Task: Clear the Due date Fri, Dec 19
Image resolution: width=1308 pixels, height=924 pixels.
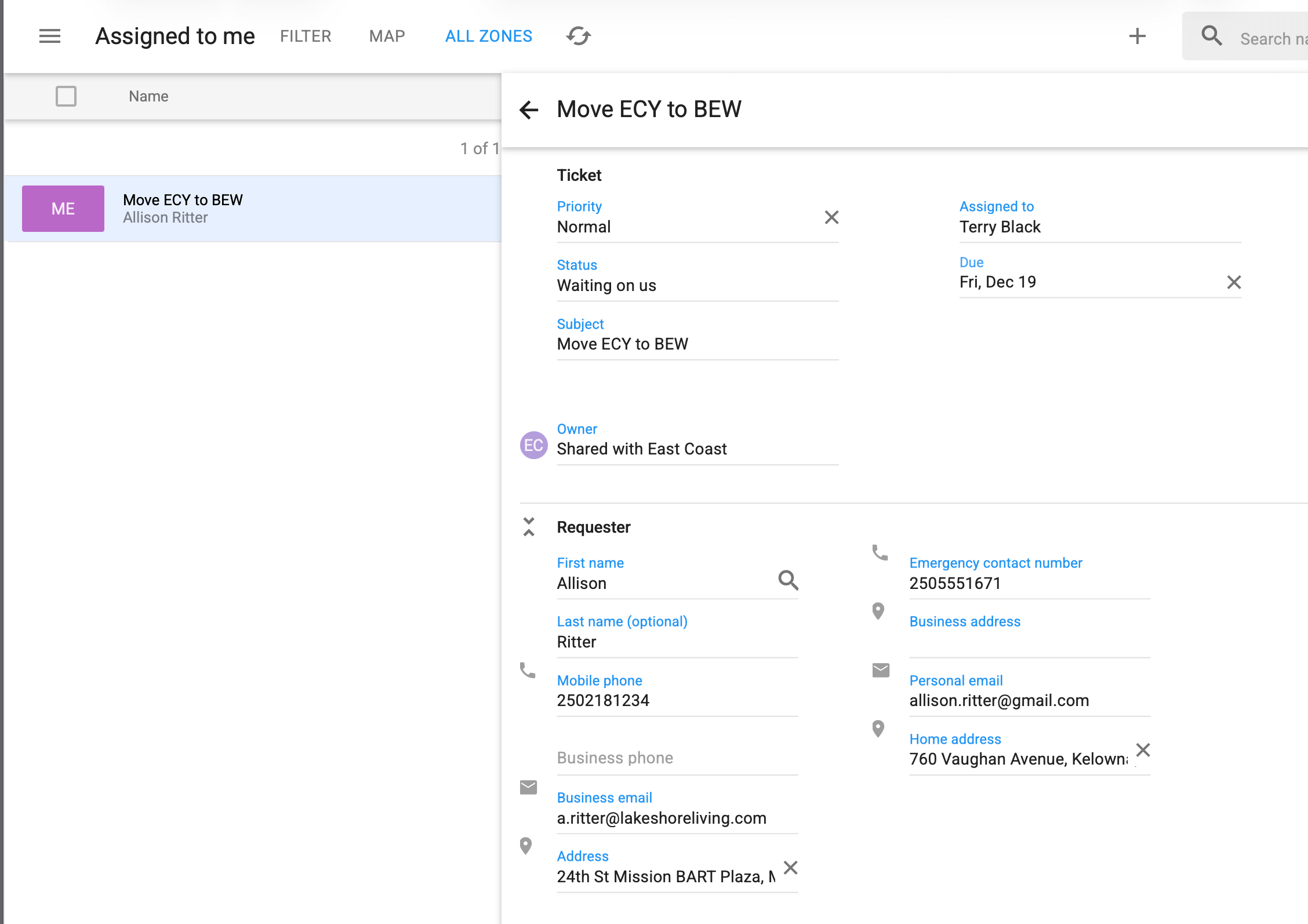Action: point(1234,282)
